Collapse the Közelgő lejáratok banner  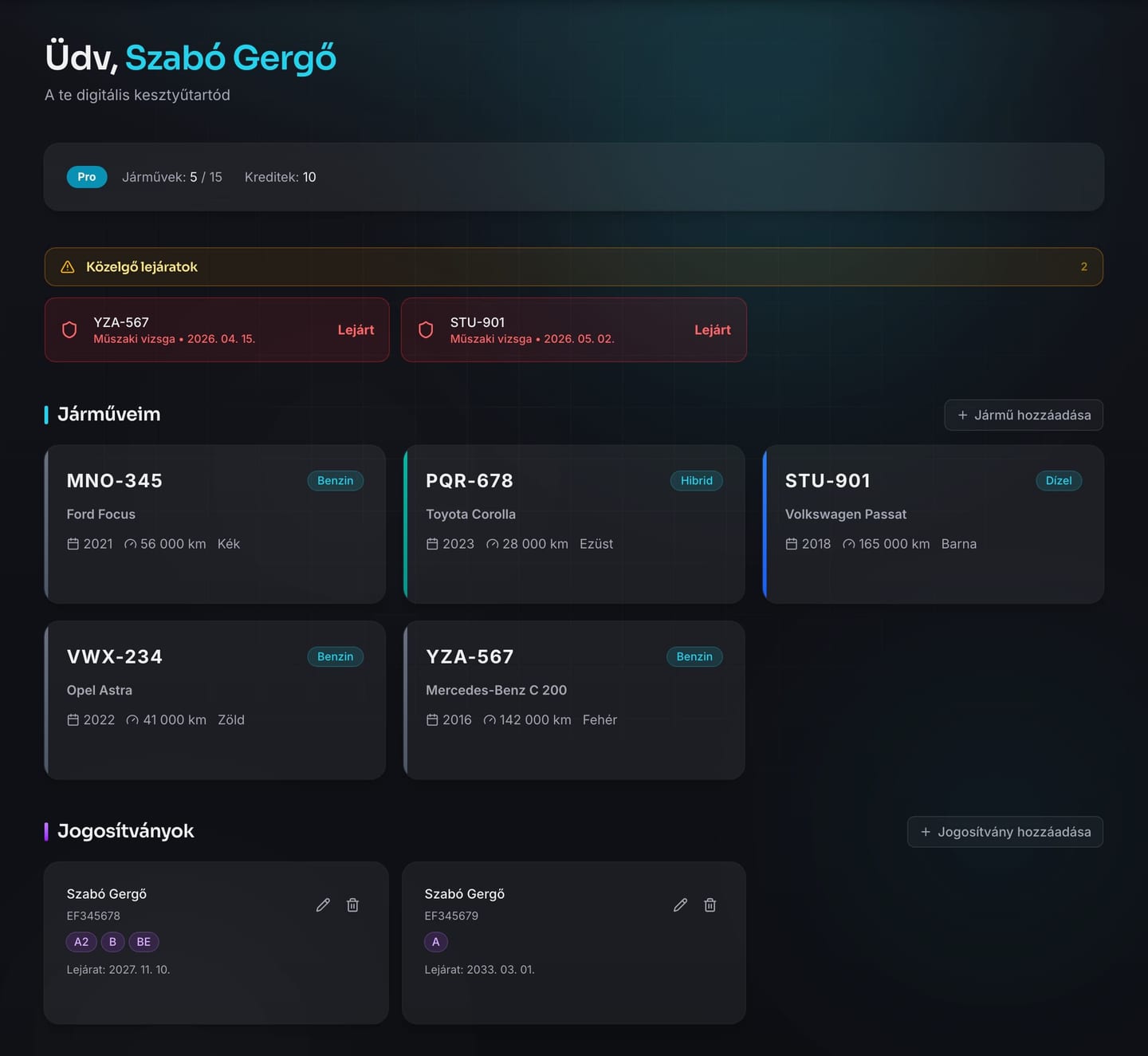click(574, 267)
